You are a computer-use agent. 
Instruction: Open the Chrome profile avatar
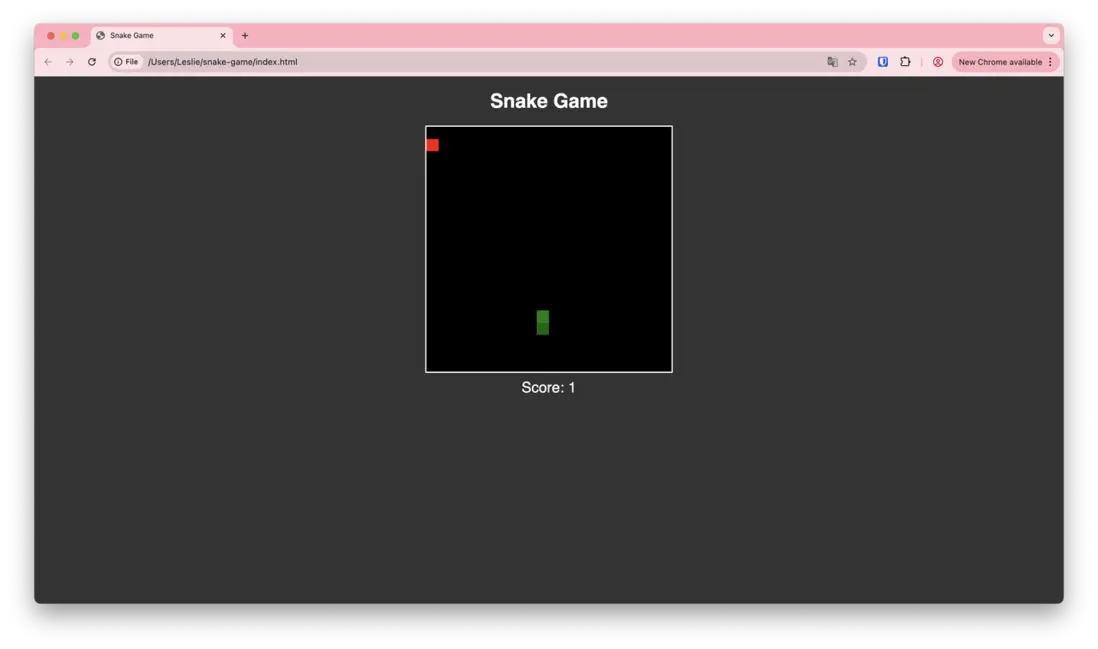point(938,62)
